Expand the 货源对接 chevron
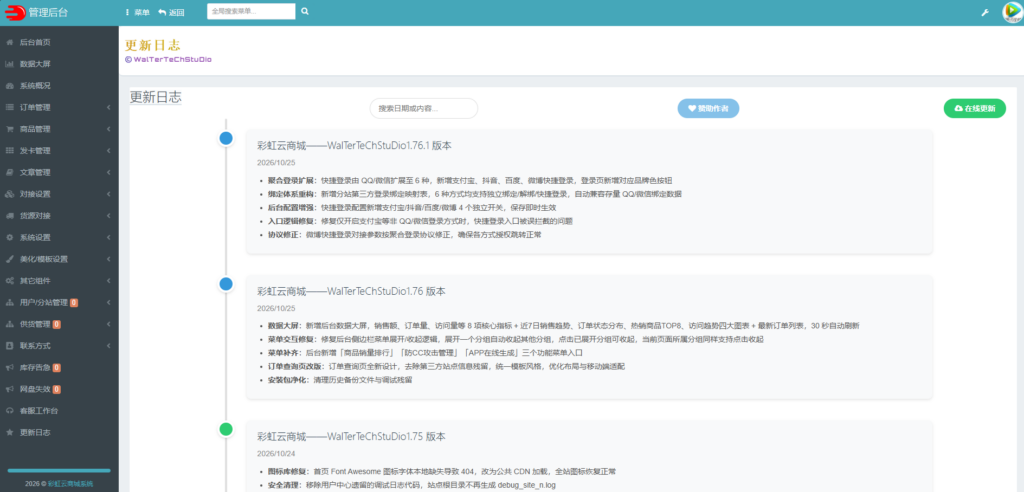 108,216
